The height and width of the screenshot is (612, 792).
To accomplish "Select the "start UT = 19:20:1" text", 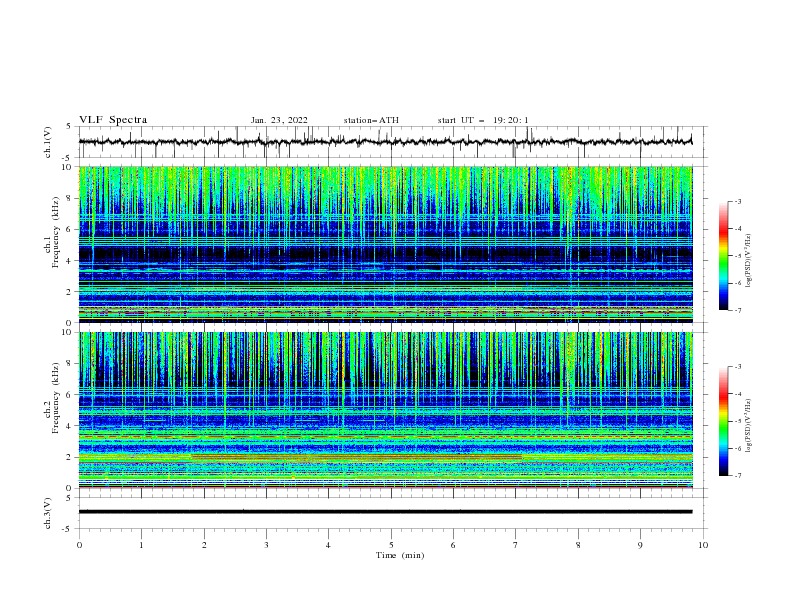I will [x=483, y=120].
